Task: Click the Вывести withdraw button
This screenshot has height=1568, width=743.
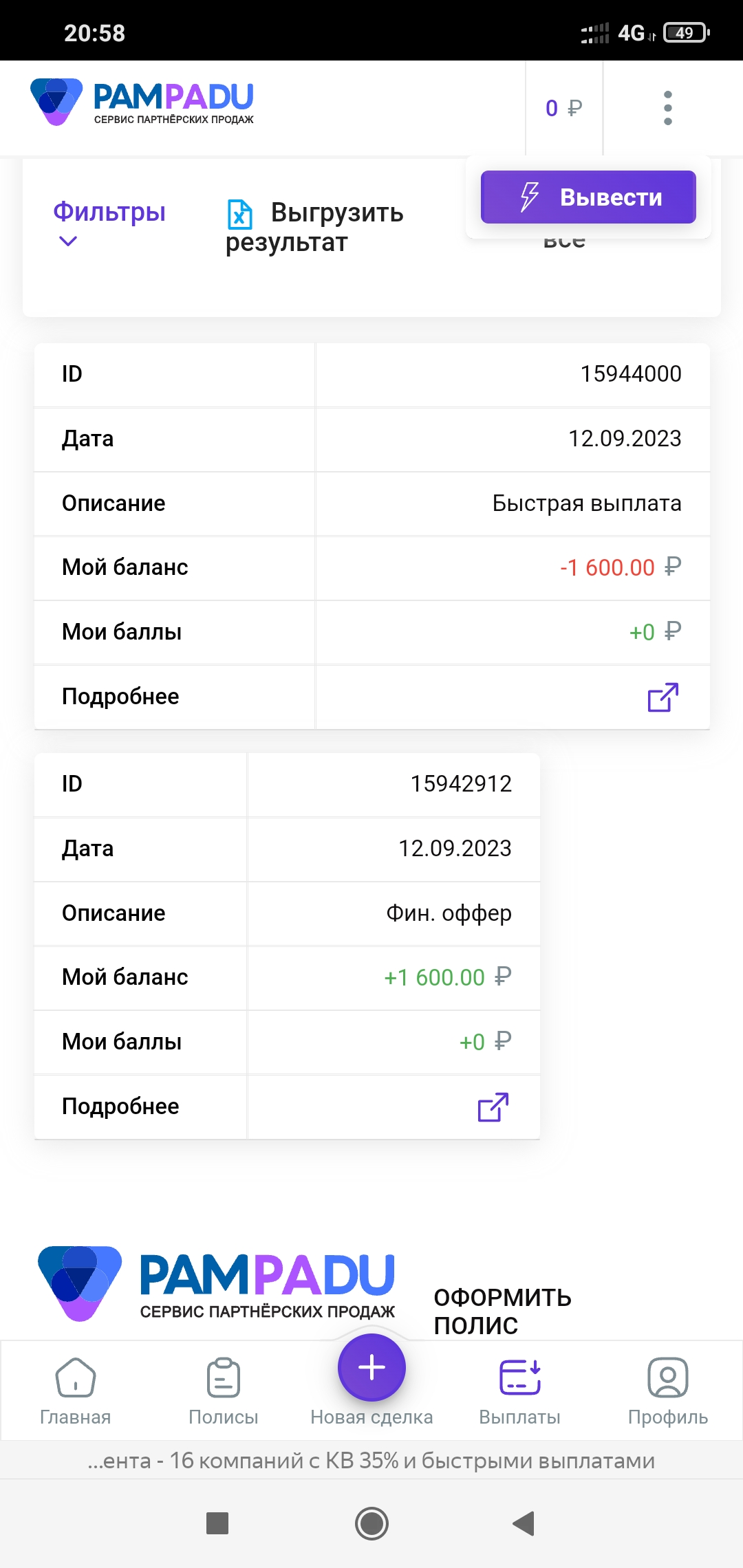Action: click(588, 197)
